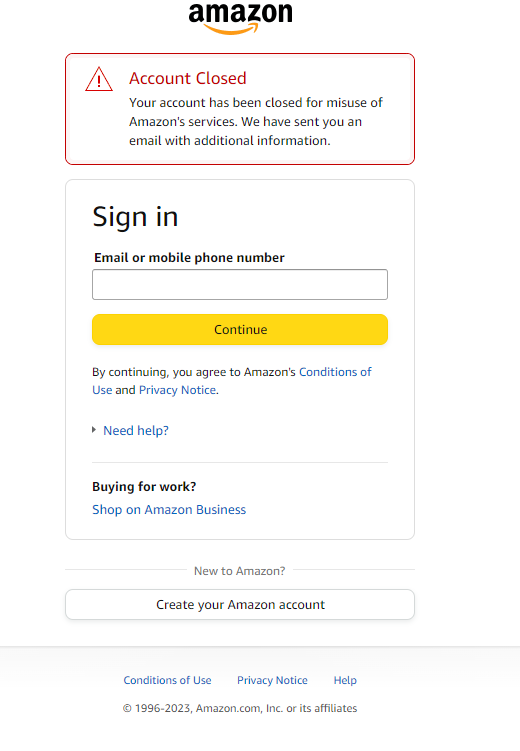Click the Sign in heading
This screenshot has height=751, width=520.
[x=136, y=217]
